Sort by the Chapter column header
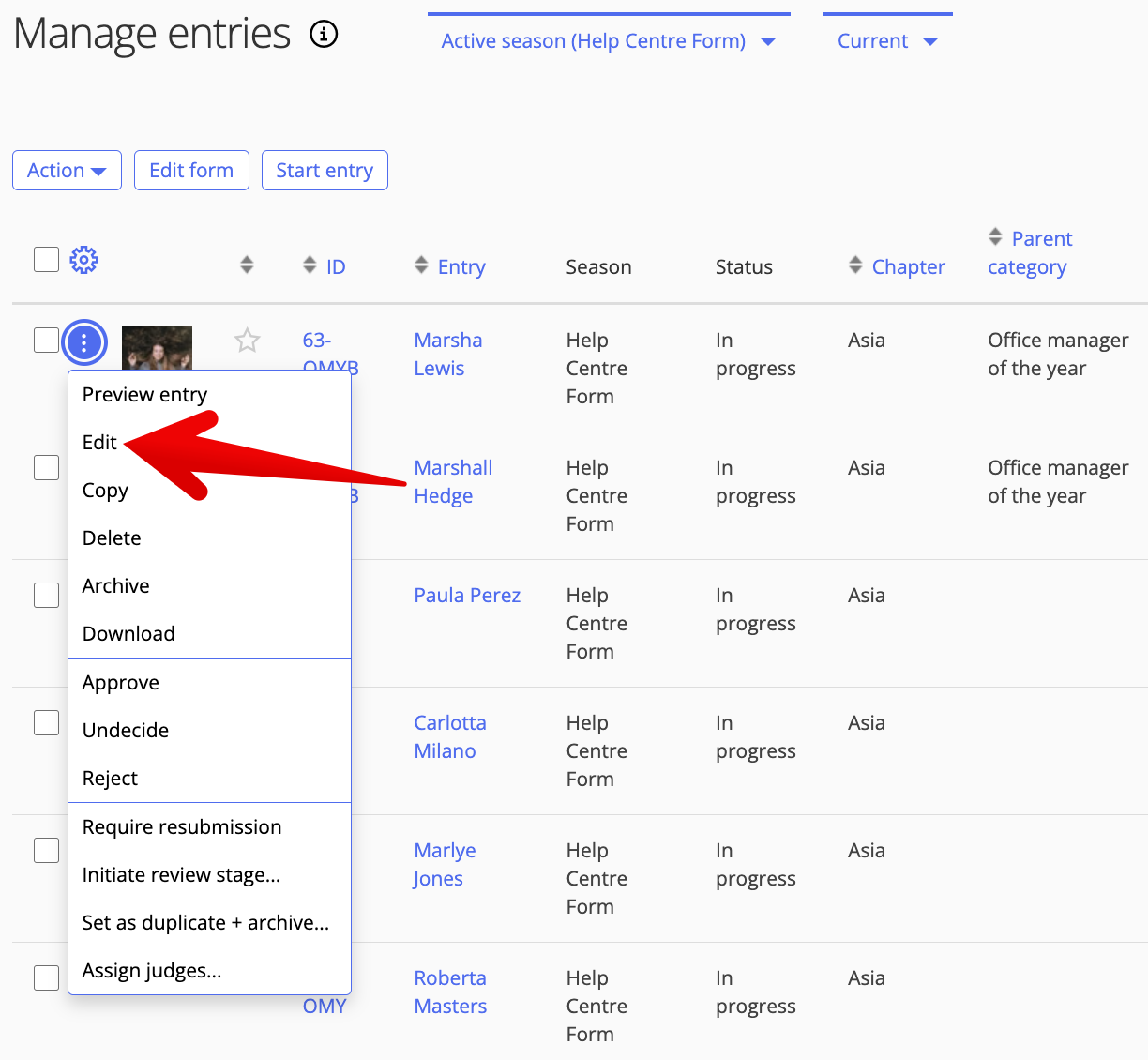 908,267
